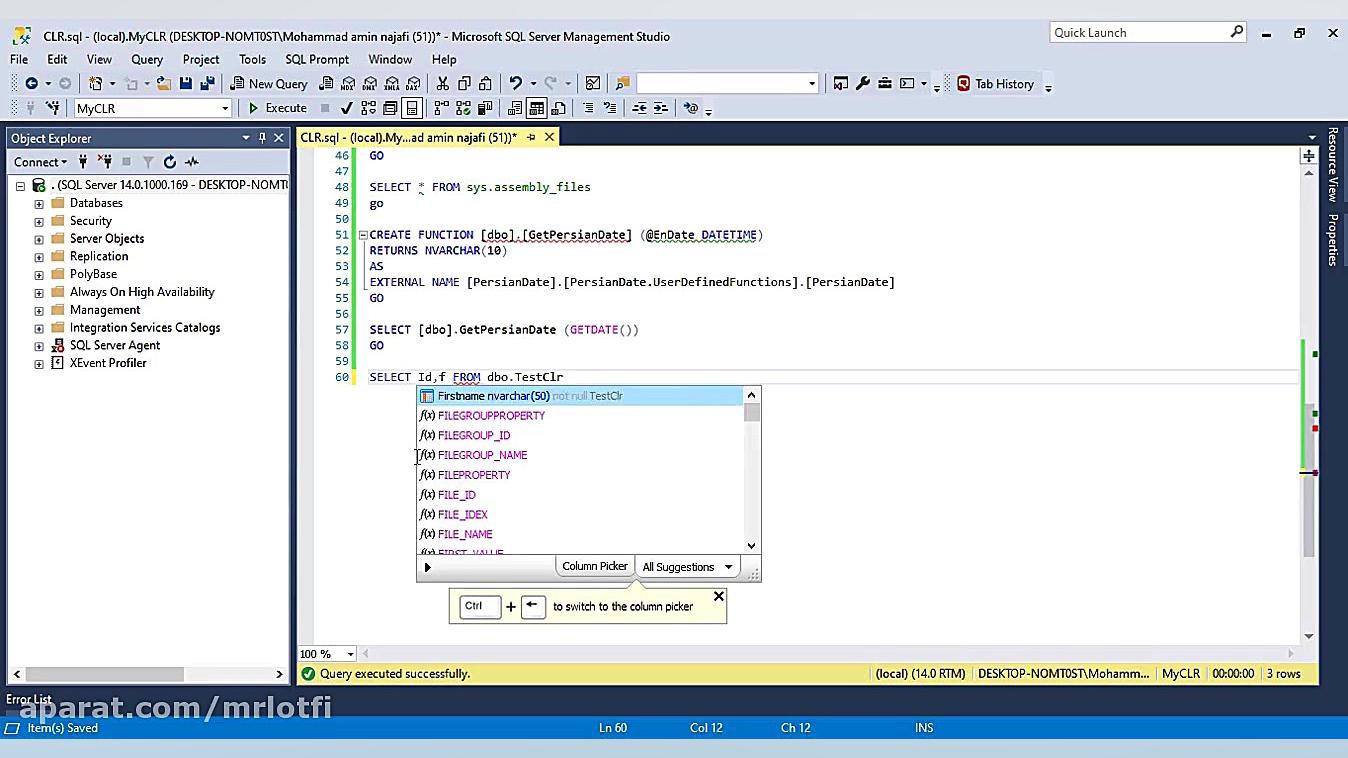Expand the Databases node
The width and height of the screenshot is (1348, 758).
(x=37, y=202)
